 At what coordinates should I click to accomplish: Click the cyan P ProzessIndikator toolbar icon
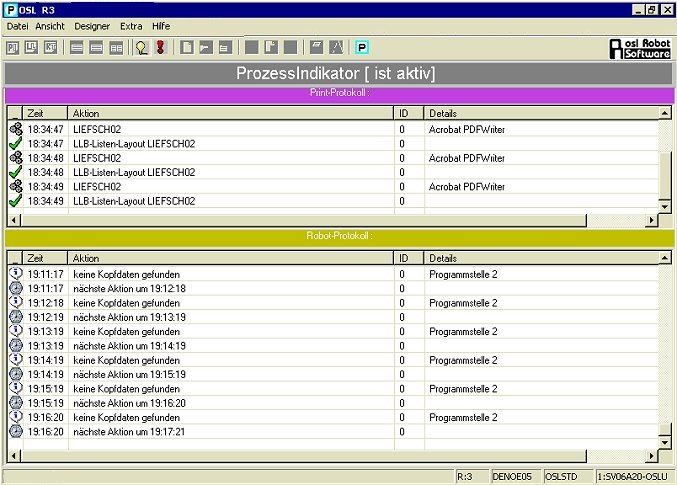tap(362, 48)
